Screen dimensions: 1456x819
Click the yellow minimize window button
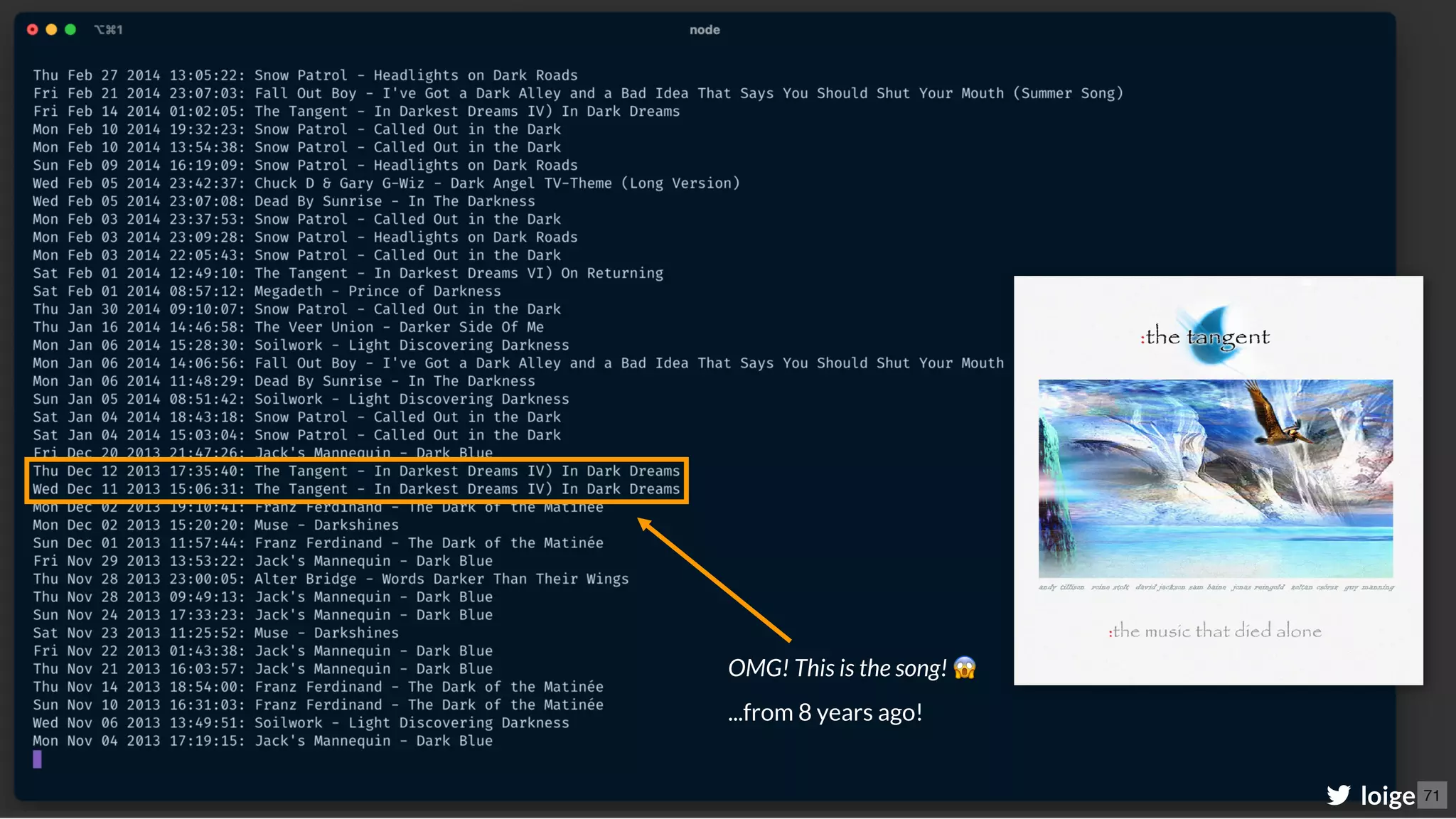(x=51, y=29)
